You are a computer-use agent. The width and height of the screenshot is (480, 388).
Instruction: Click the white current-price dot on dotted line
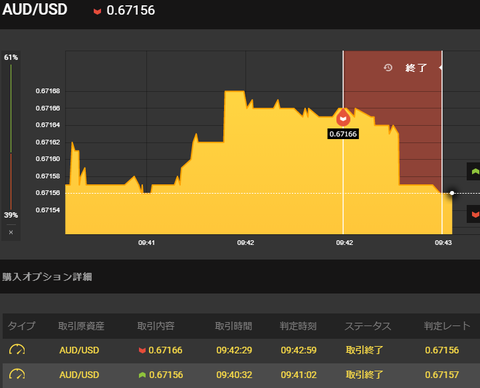click(x=452, y=193)
